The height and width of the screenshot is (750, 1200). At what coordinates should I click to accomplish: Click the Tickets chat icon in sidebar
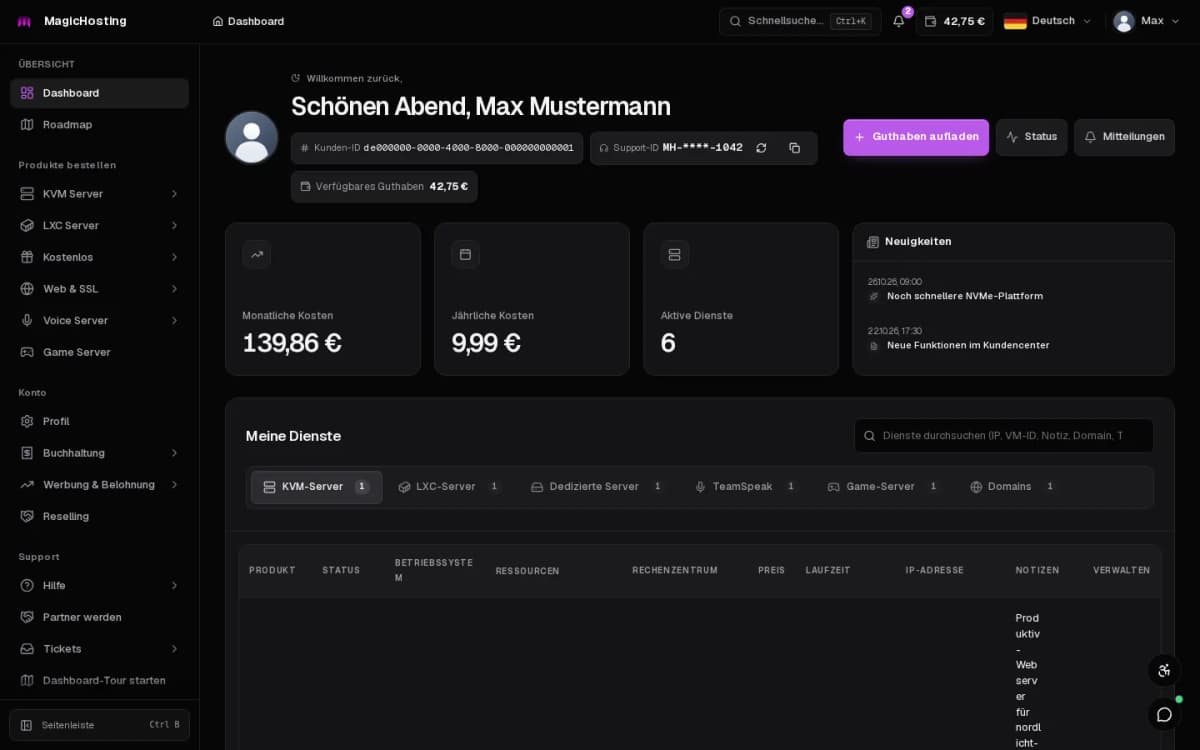(27, 649)
